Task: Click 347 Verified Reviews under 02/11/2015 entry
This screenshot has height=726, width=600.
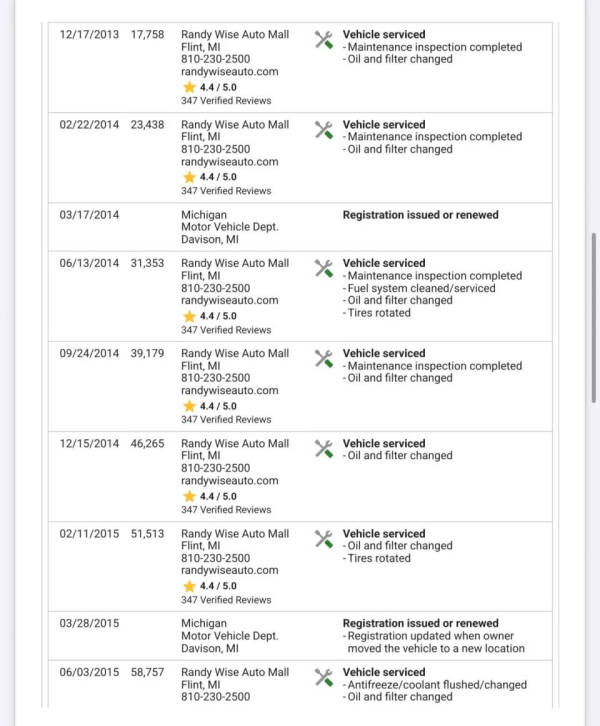Action: 226,600
